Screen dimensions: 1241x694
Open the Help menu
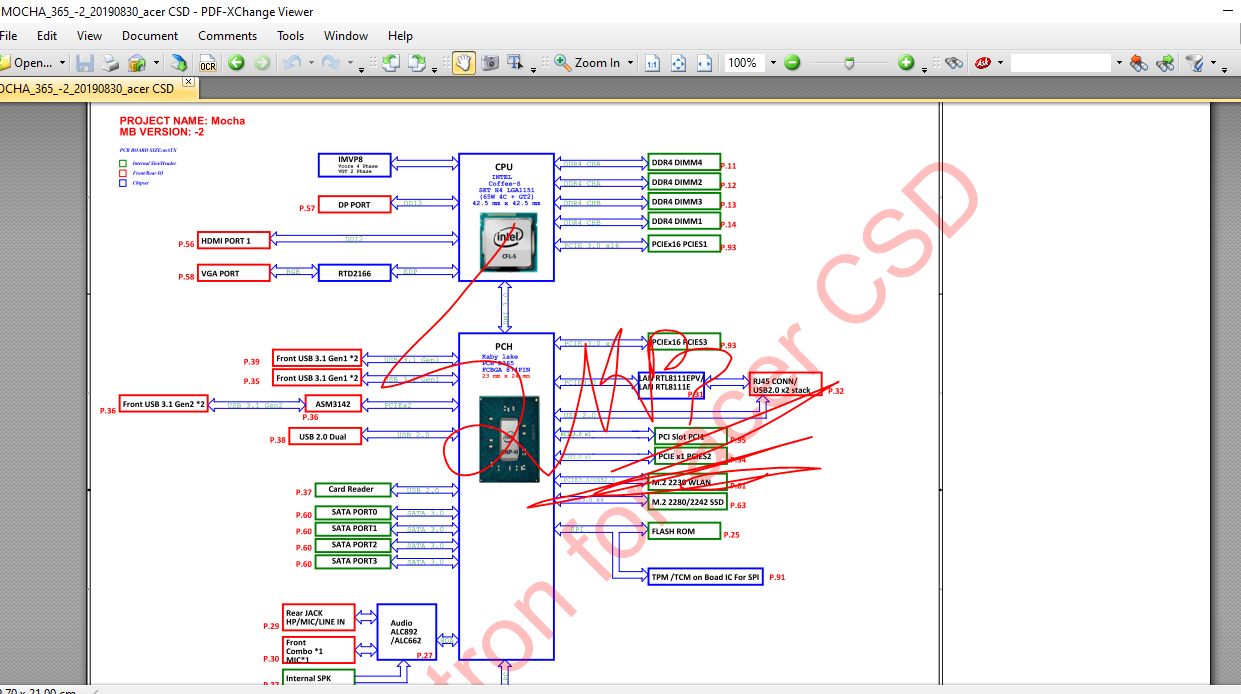pyautogui.click(x=400, y=35)
